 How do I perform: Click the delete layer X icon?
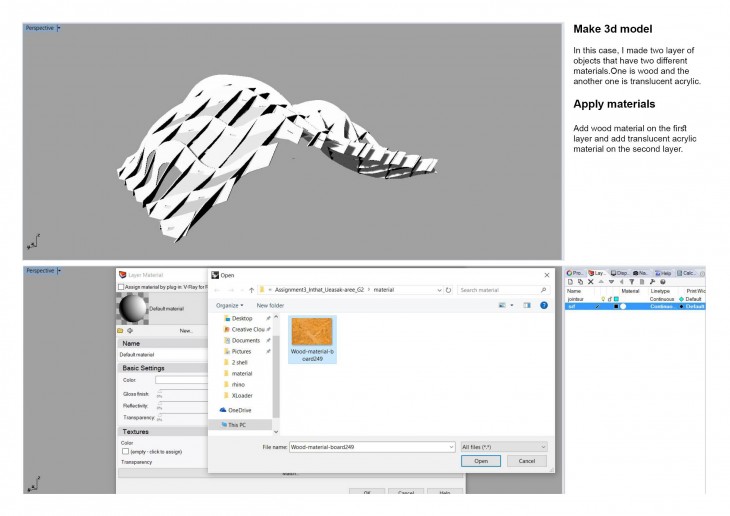pyautogui.click(x=591, y=282)
